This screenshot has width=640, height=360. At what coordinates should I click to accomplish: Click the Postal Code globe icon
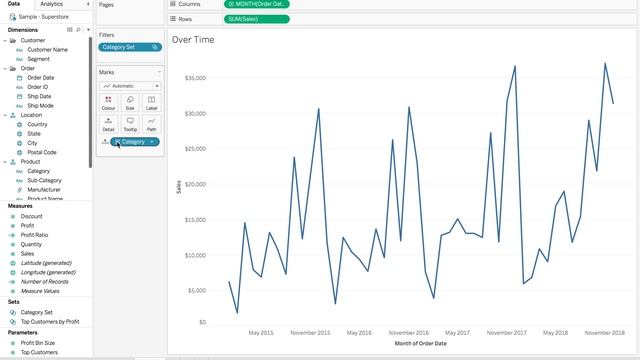click(19, 153)
